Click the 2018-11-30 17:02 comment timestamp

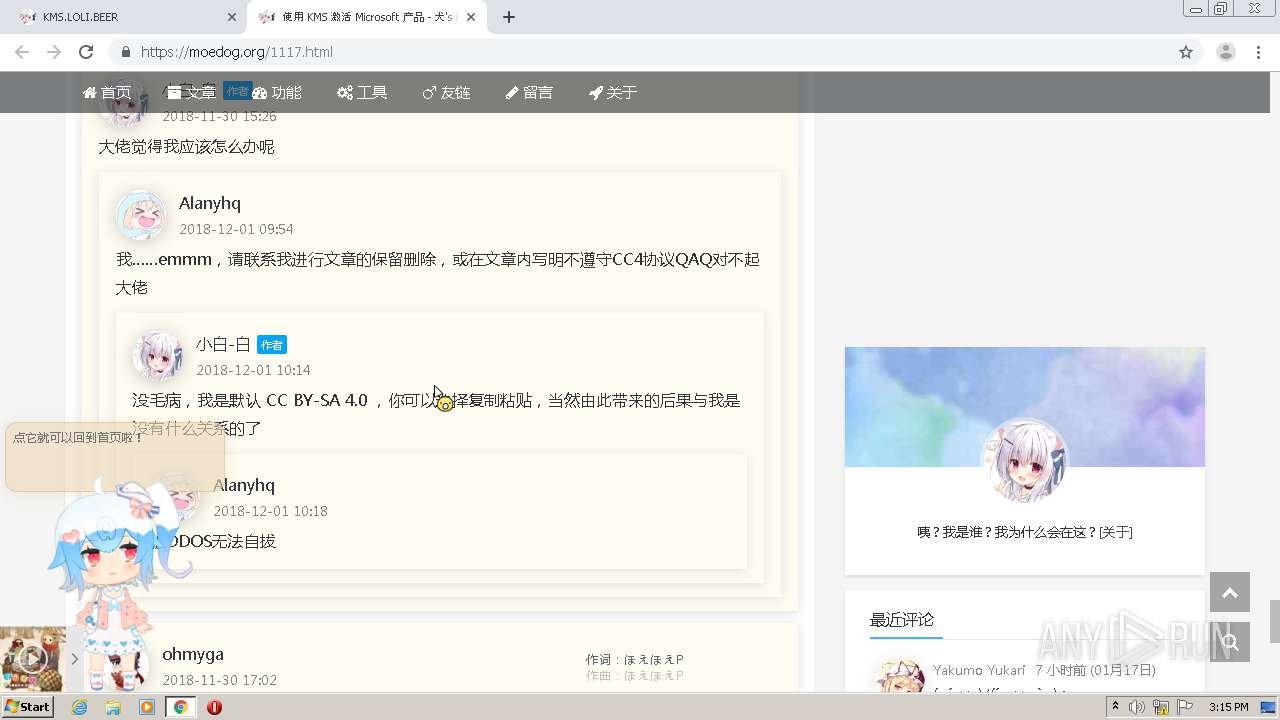pyautogui.click(x=220, y=680)
